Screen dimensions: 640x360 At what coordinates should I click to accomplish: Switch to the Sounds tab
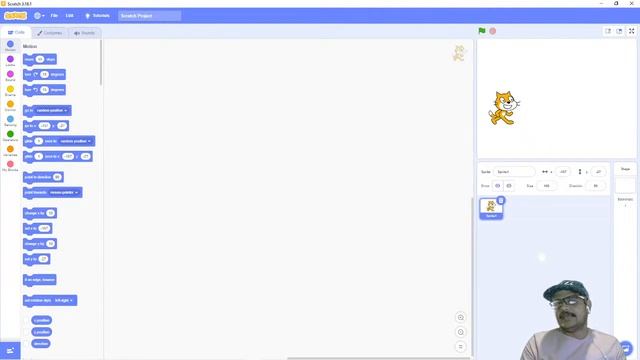coord(84,33)
